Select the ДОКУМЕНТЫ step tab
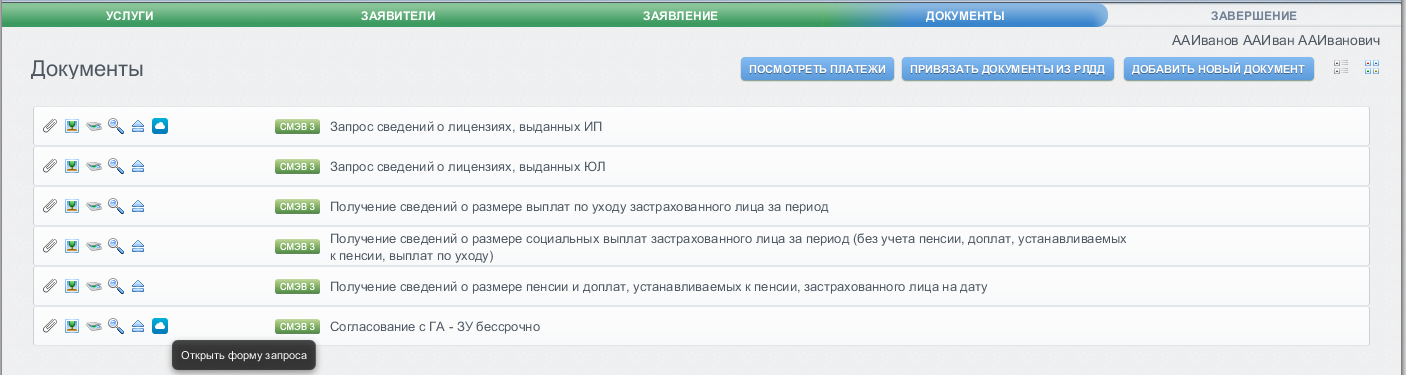1406x375 pixels. coord(965,16)
